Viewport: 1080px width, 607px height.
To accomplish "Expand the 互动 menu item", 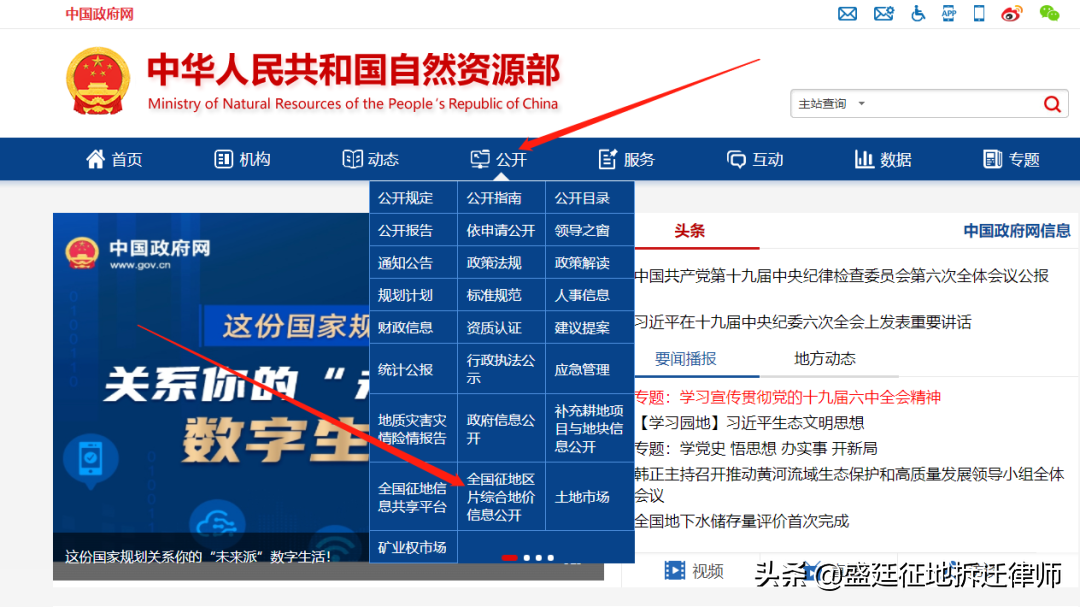I will click(x=755, y=158).
